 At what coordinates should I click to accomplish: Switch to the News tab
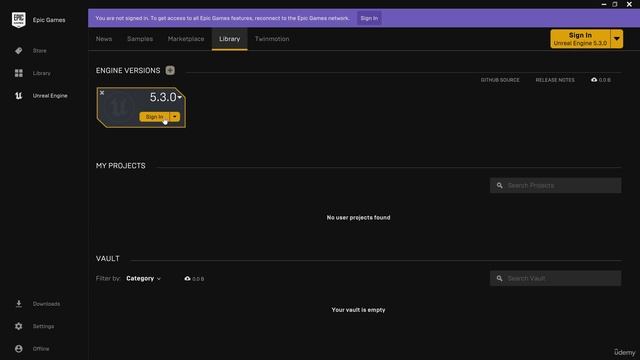104,39
